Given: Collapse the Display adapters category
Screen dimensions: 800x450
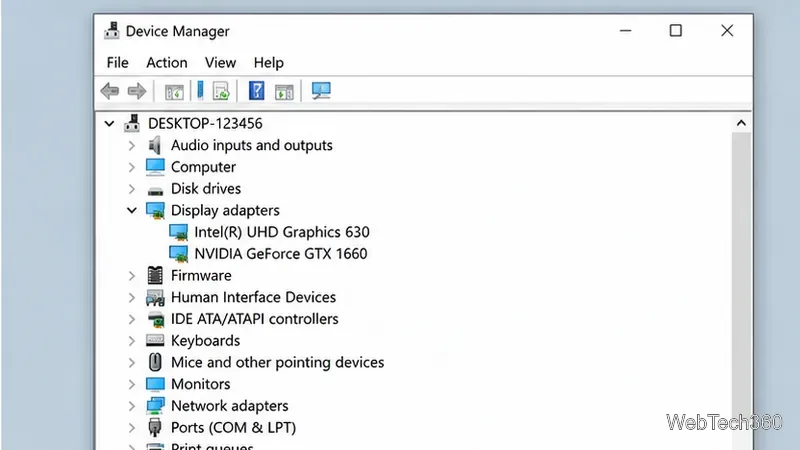Looking at the screenshot, I should point(132,210).
